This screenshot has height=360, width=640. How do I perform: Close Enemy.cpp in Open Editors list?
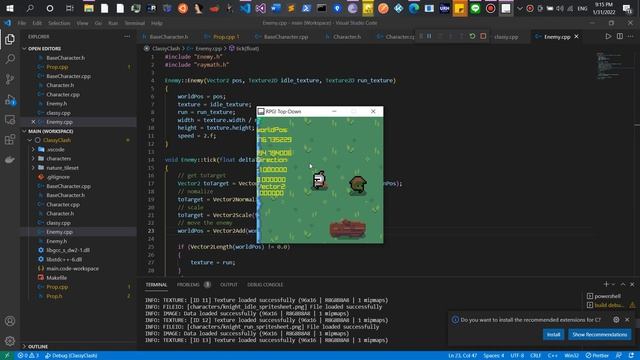point(33,122)
